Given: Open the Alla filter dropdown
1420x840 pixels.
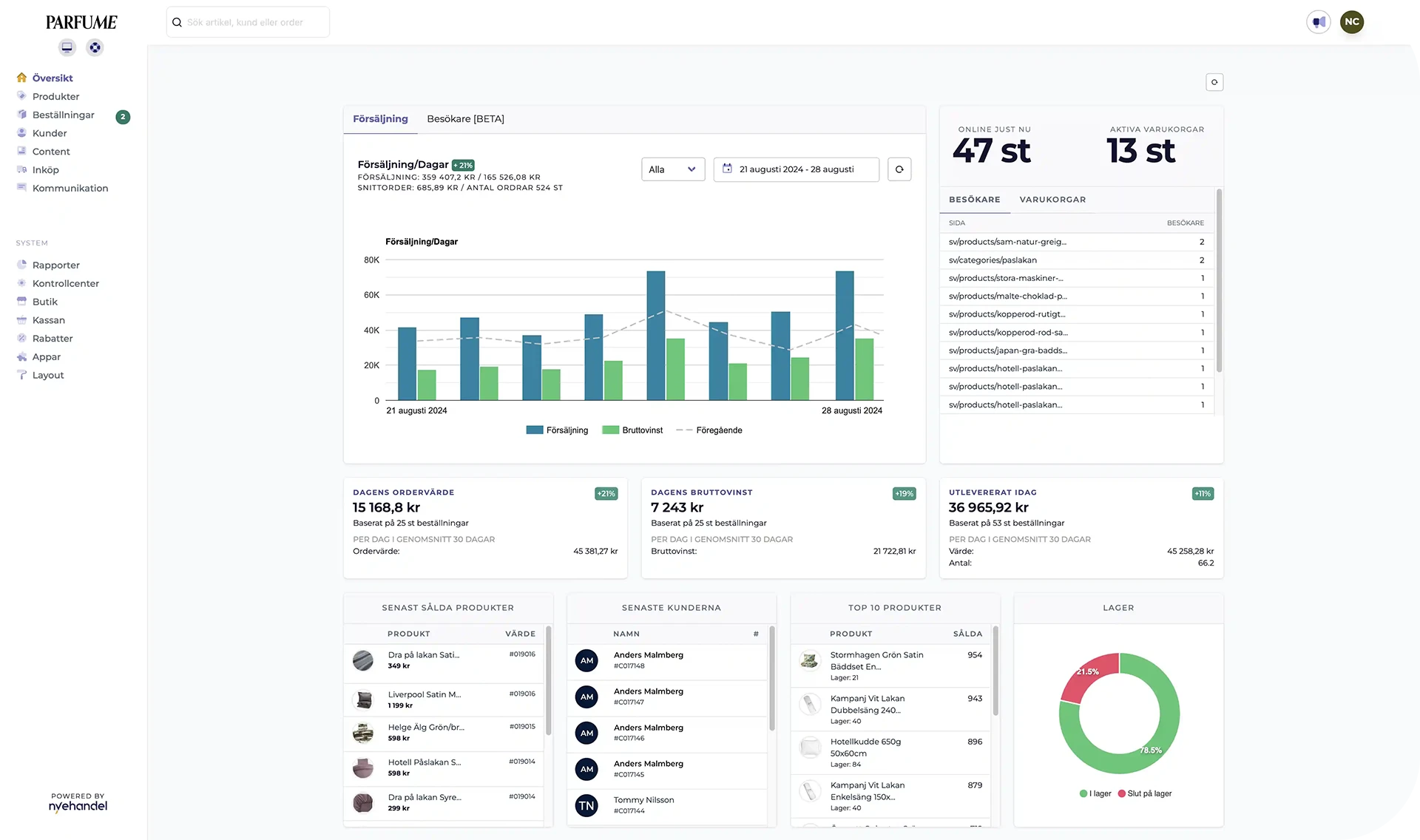Looking at the screenshot, I should (672, 169).
